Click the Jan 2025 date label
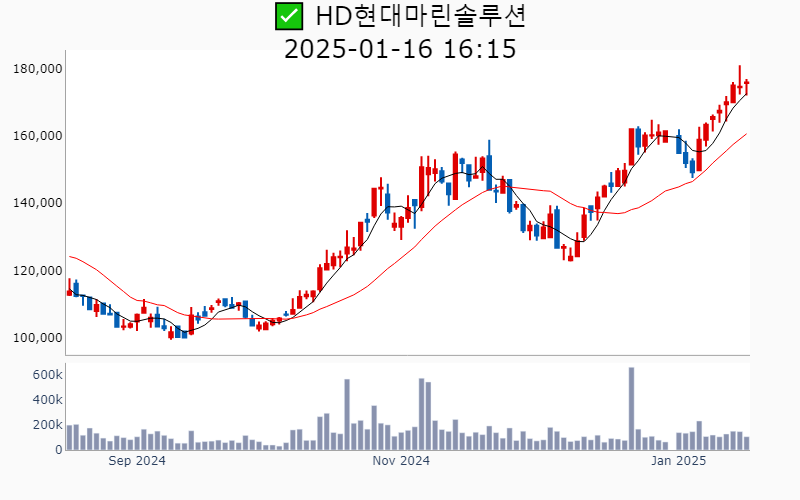The image size is (800, 500). tap(679, 461)
